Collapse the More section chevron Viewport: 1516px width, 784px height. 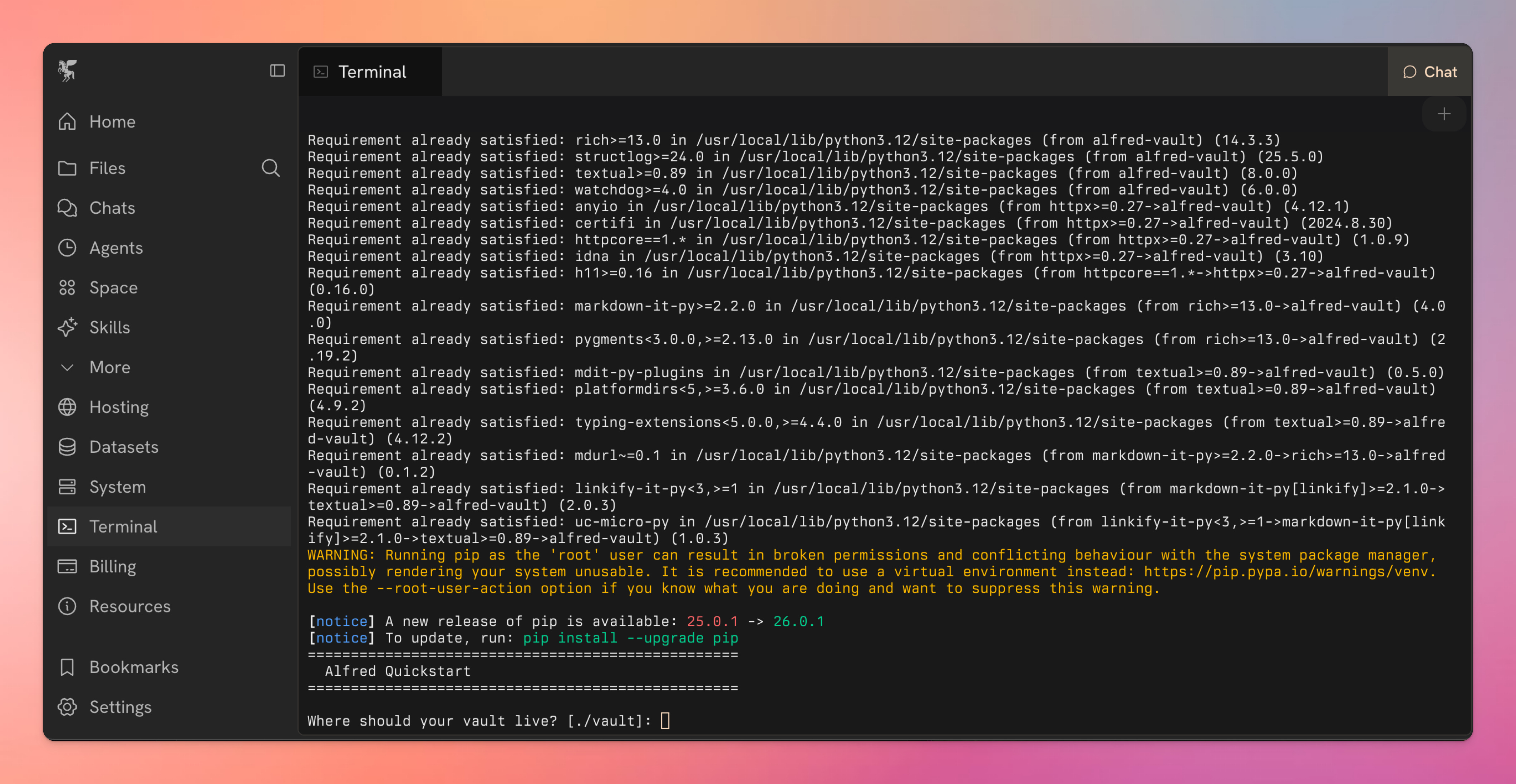click(67, 368)
